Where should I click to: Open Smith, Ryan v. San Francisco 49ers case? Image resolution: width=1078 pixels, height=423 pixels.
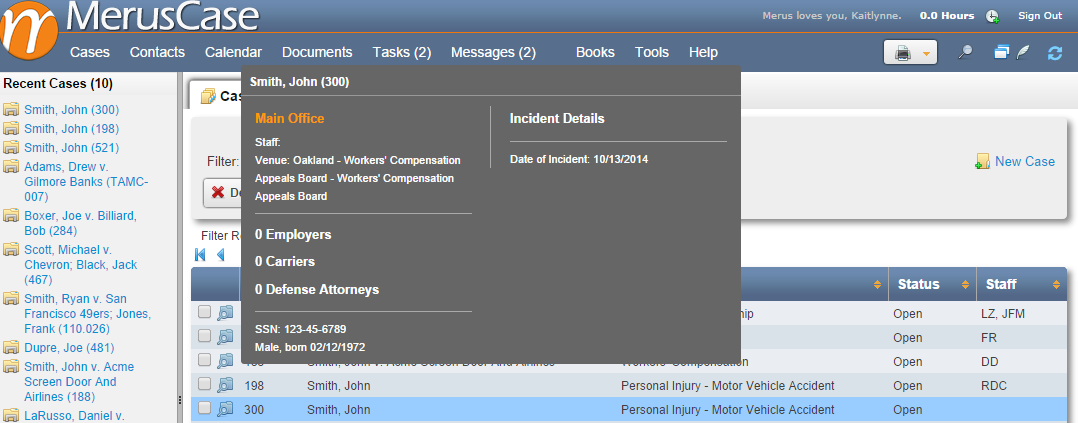(x=87, y=313)
